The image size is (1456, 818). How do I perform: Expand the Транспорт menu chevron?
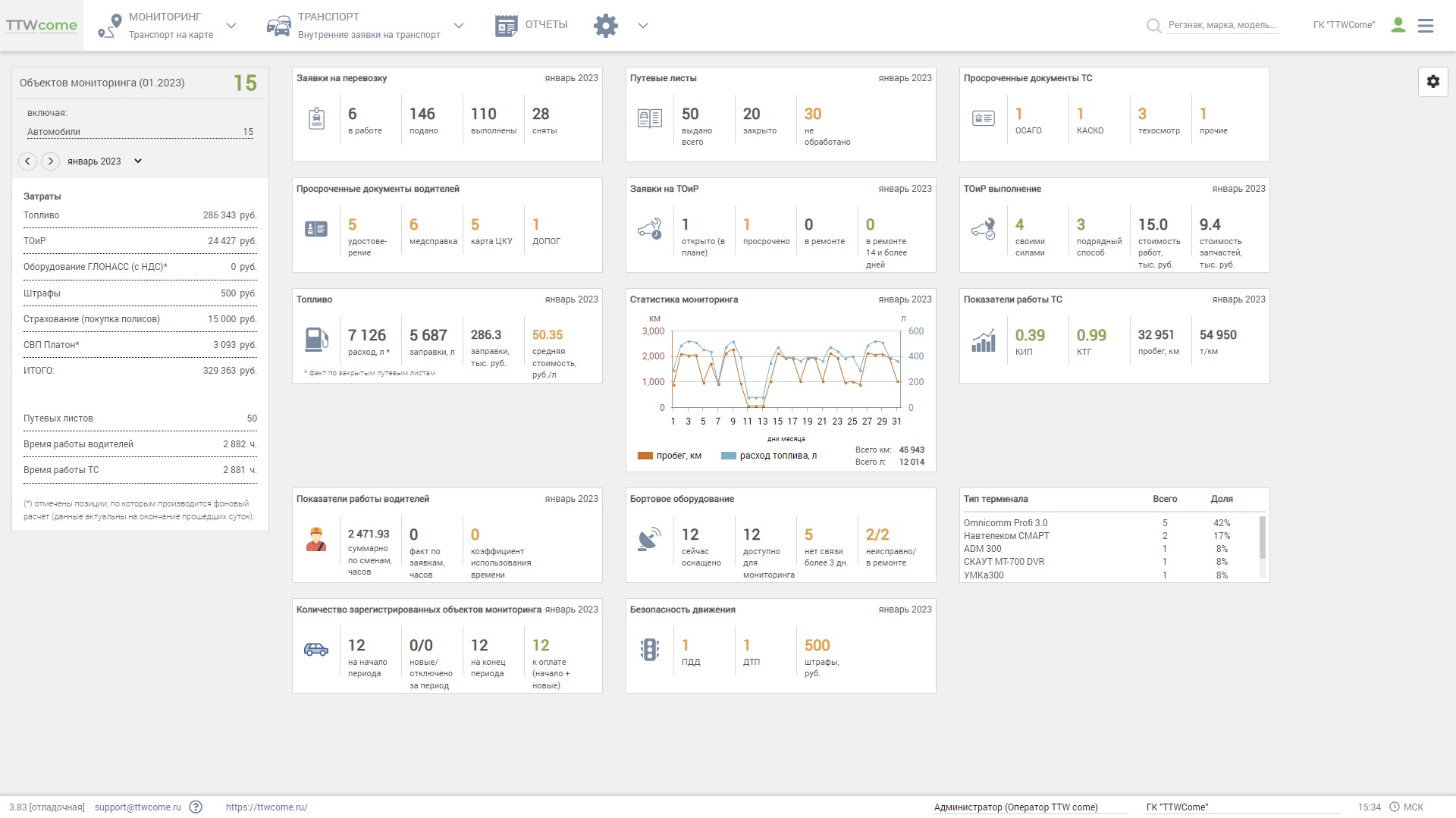point(458,26)
